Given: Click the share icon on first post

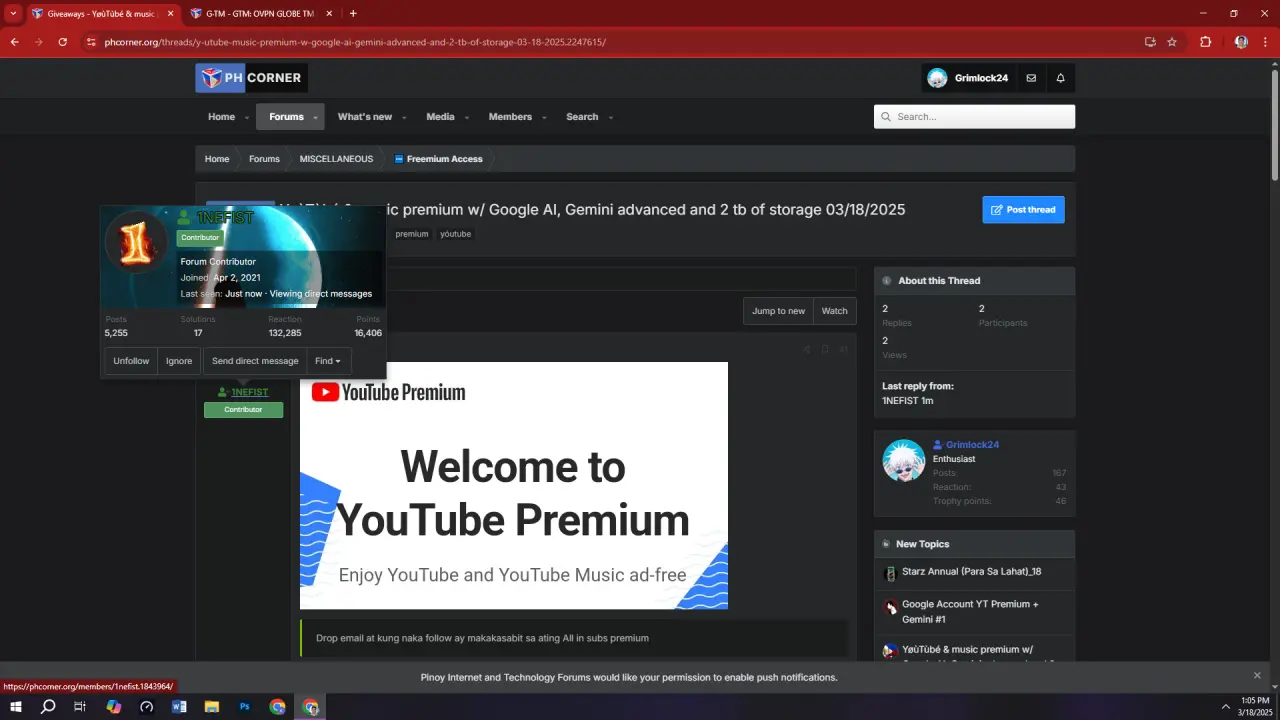Looking at the screenshot, I should pyautogui.click(x=806, y=349).
